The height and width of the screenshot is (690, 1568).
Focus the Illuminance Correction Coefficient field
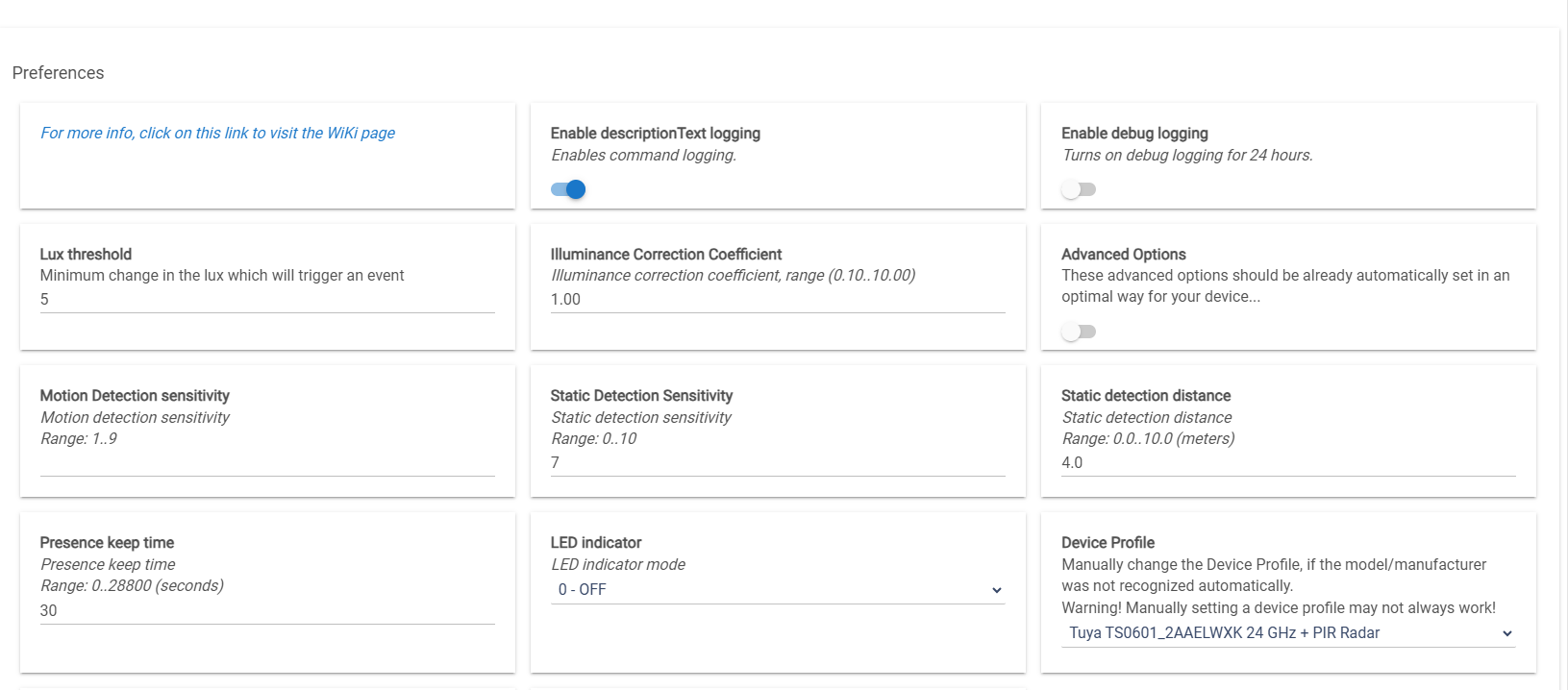tap(777, 300)
